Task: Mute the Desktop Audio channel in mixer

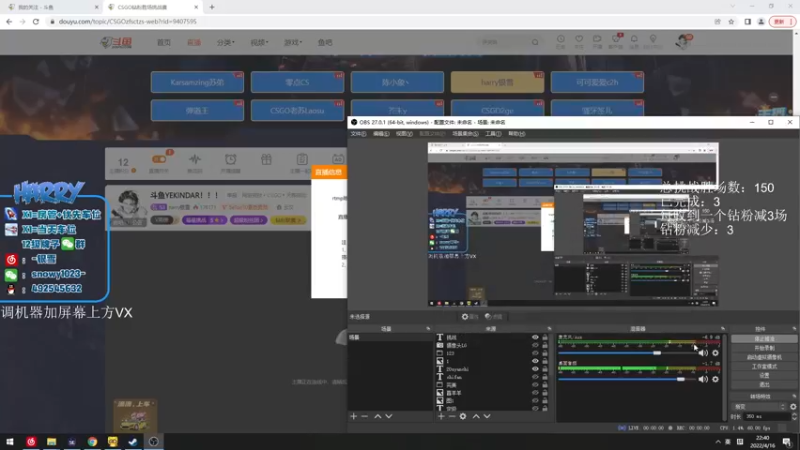Action: 703,379
